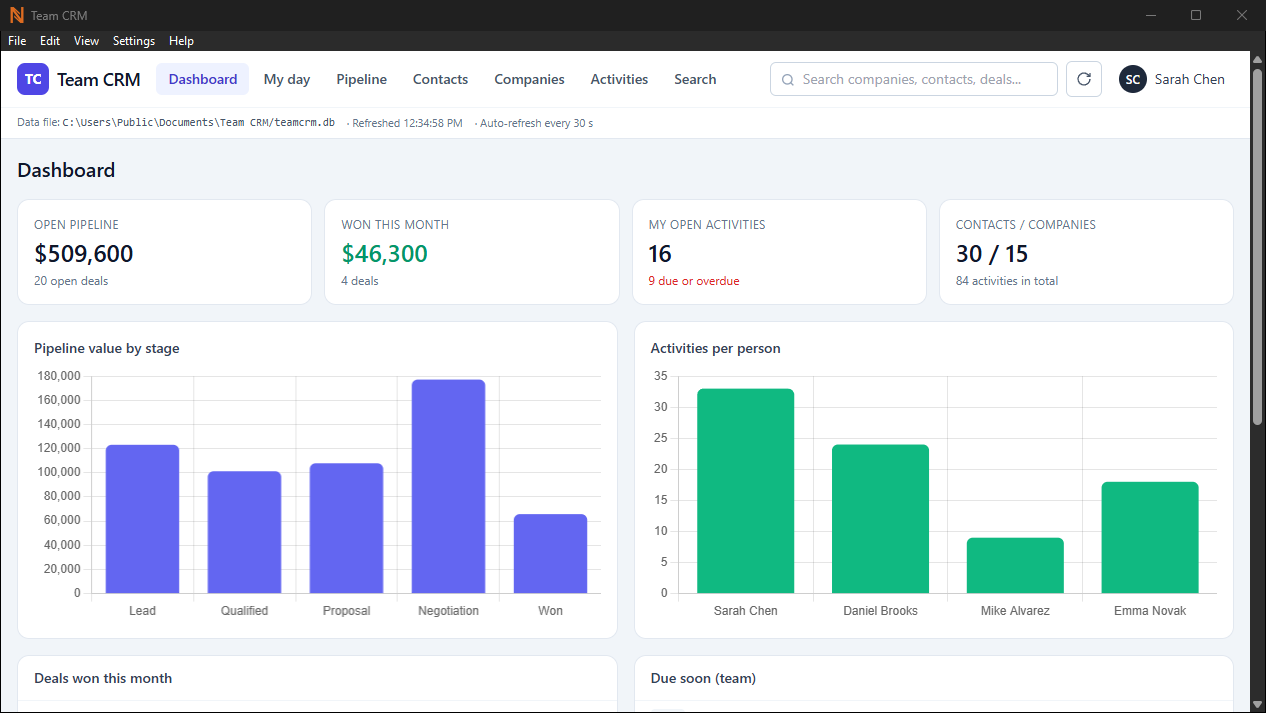Go to the Search tab

[x=695, y=79]
